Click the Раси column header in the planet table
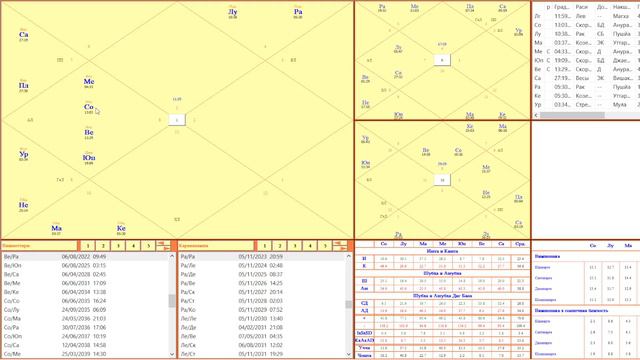 click(x=582, y=7)
